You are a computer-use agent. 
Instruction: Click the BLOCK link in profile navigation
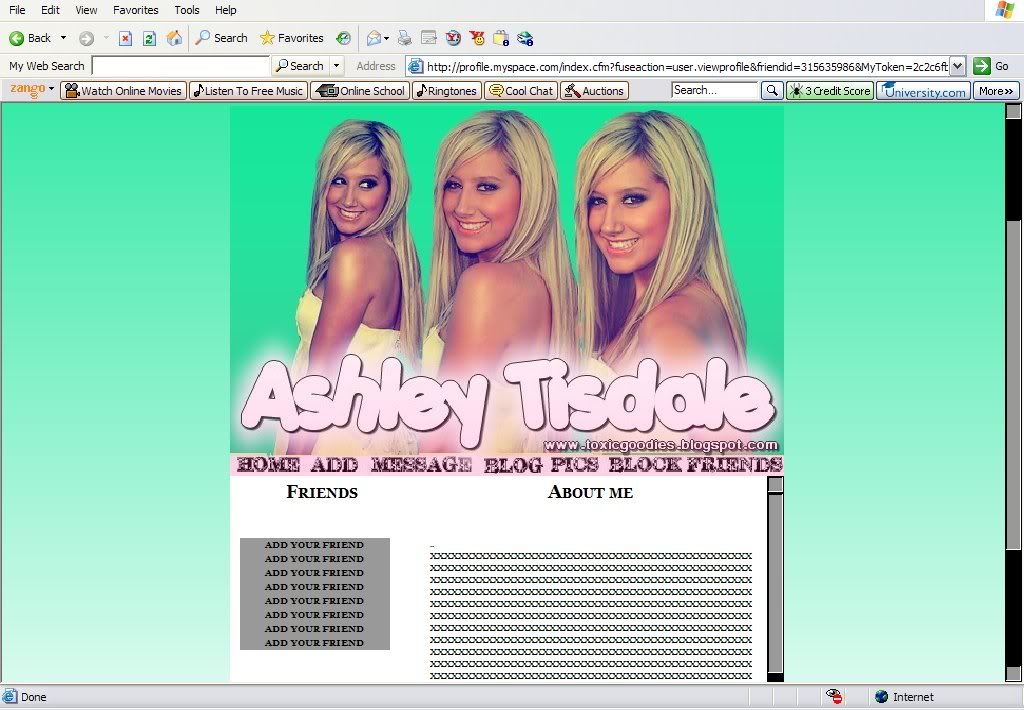point(645,464)
